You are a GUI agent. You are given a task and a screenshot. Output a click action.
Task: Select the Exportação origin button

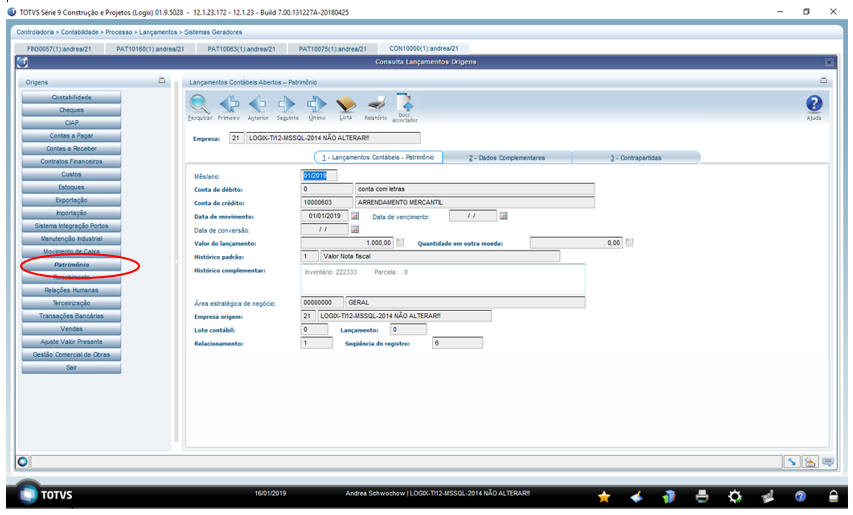(x=71, y=200)
